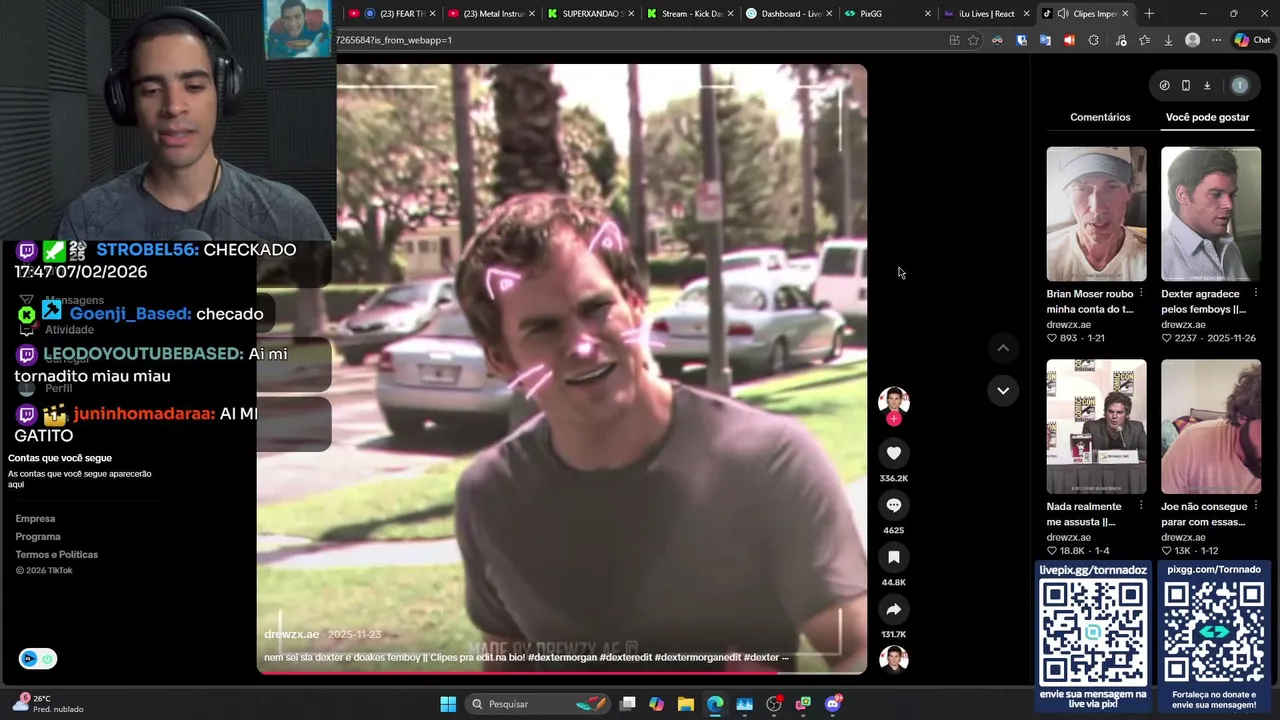Toggle the blue pill switch at bottom-left
The image size is (1280, 720).
(x=38, y=659)
